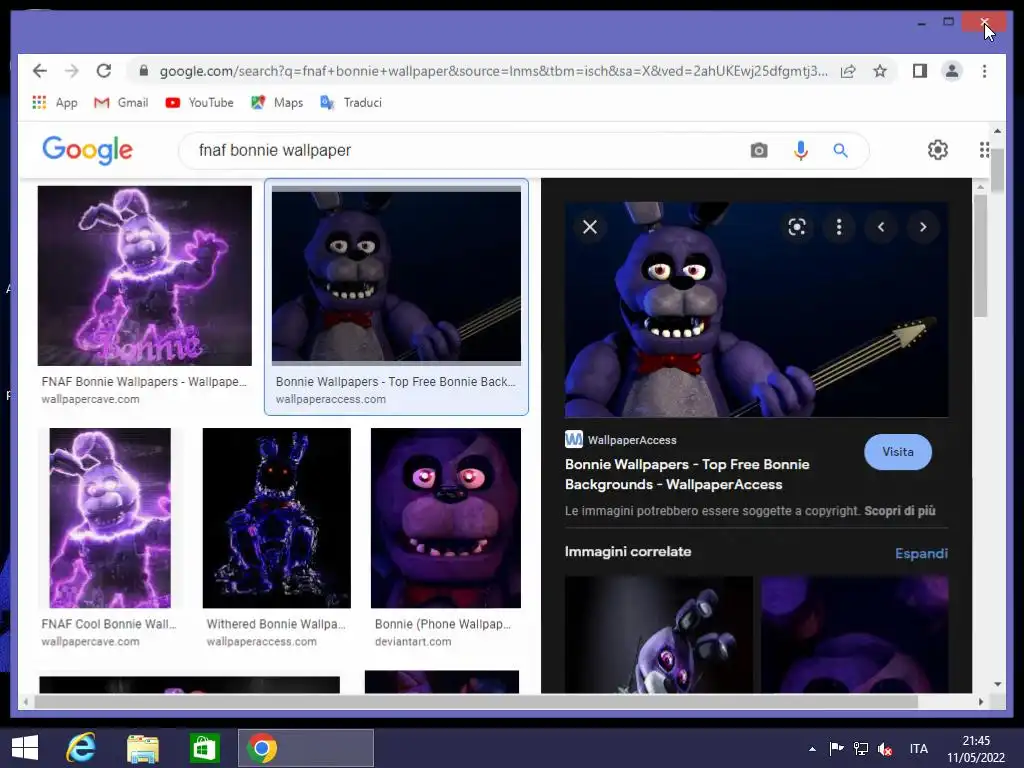The width and height of the screenshot is (1024, 768).
Task: Change input language ITA
Action: [918, 748]
